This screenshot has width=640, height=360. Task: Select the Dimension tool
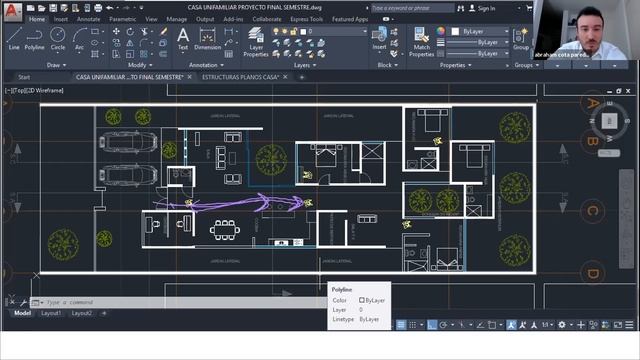[x=207, y=39]
